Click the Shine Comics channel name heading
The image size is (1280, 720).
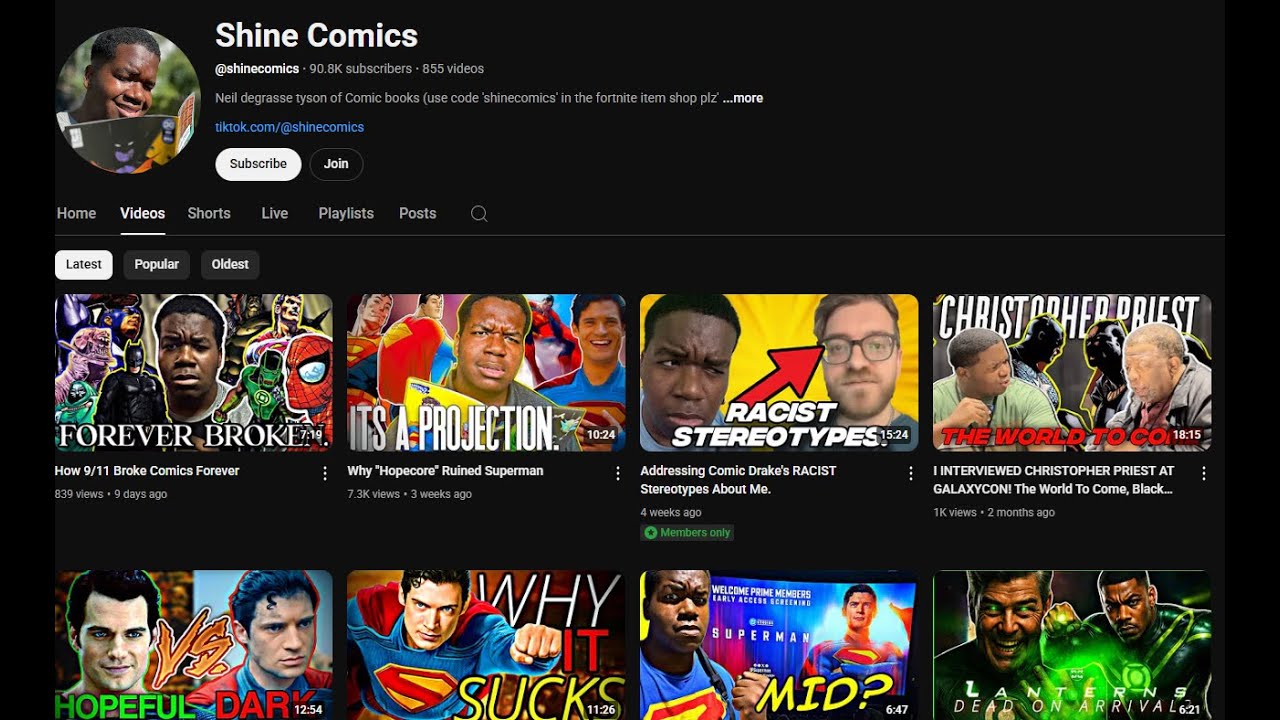tap(316, 36)
